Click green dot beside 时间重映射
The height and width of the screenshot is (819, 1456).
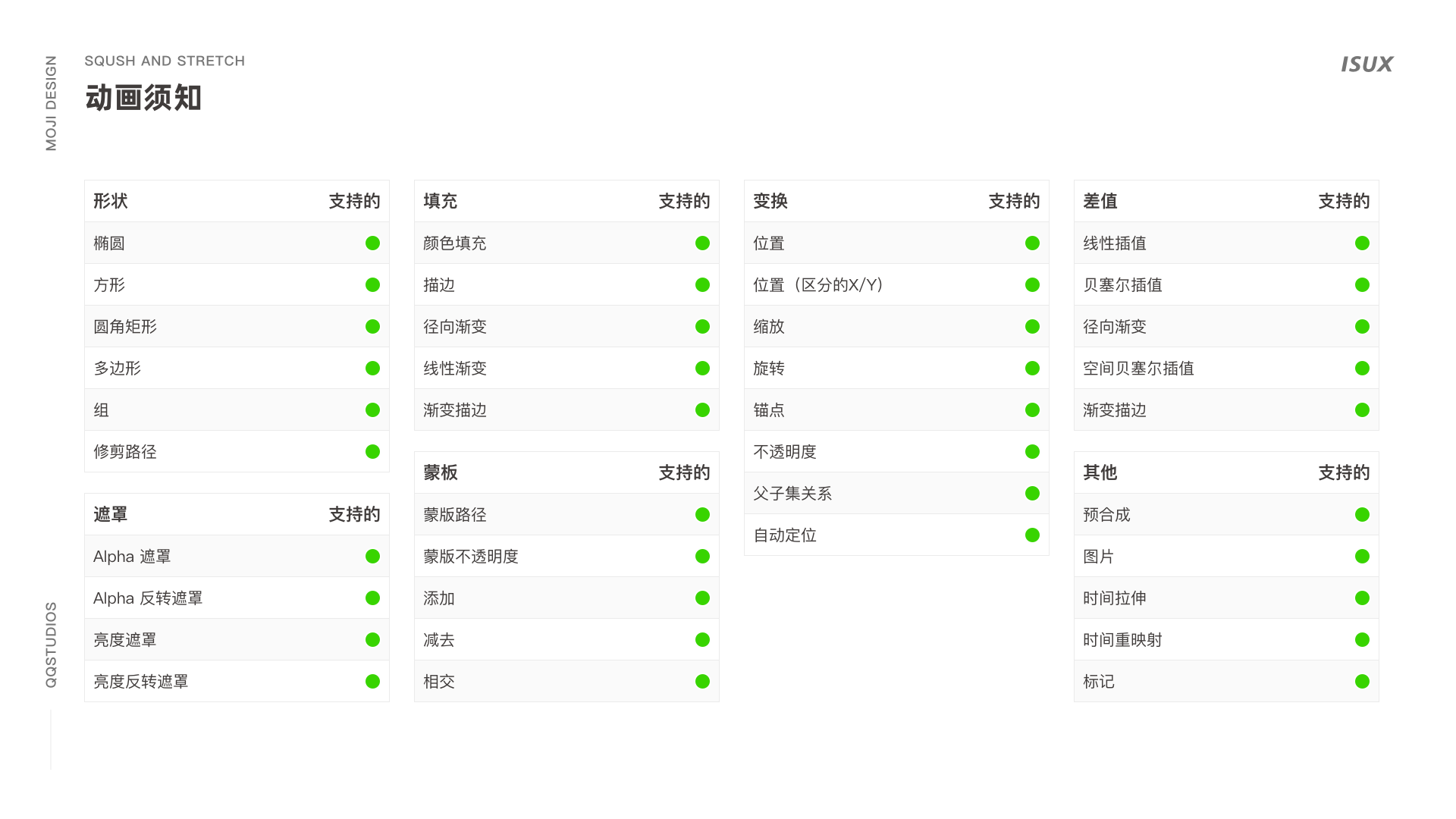pos(1362,640)
